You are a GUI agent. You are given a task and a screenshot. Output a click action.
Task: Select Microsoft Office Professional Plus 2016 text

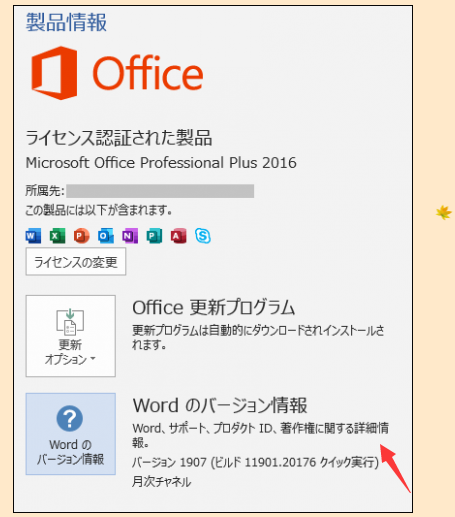click(161, 163)
